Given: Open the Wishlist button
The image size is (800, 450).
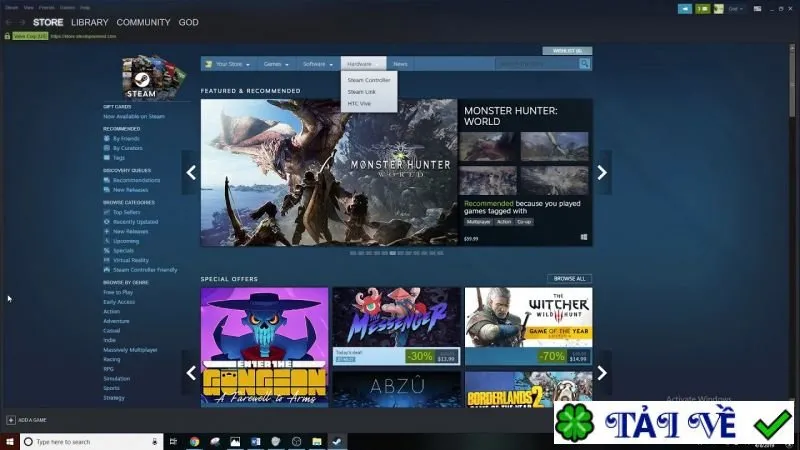Looking at the screenshot, I should tap(567, 51).
